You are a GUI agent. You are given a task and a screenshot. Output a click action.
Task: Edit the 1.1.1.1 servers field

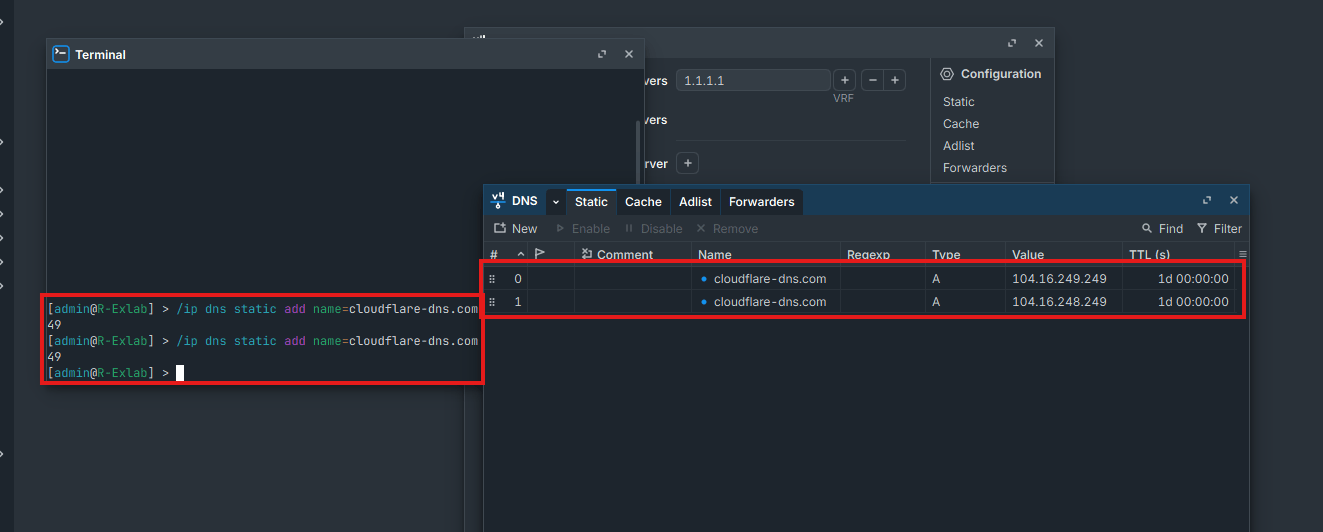[x=753, y=80]
